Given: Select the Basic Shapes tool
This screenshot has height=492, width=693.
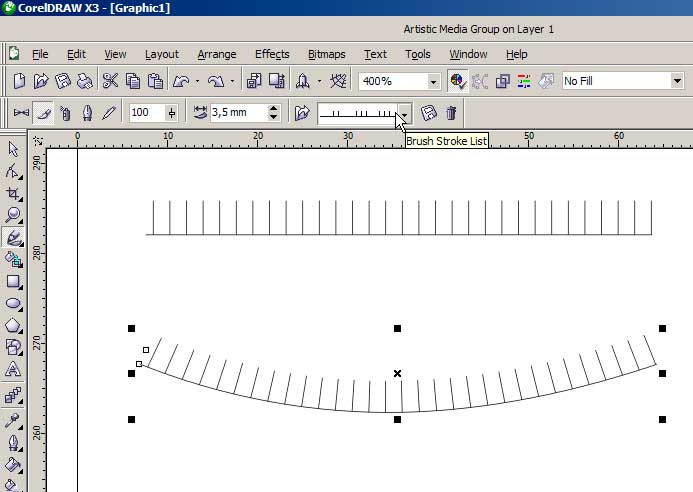Looking at the screenshot, I should point(13,347).
